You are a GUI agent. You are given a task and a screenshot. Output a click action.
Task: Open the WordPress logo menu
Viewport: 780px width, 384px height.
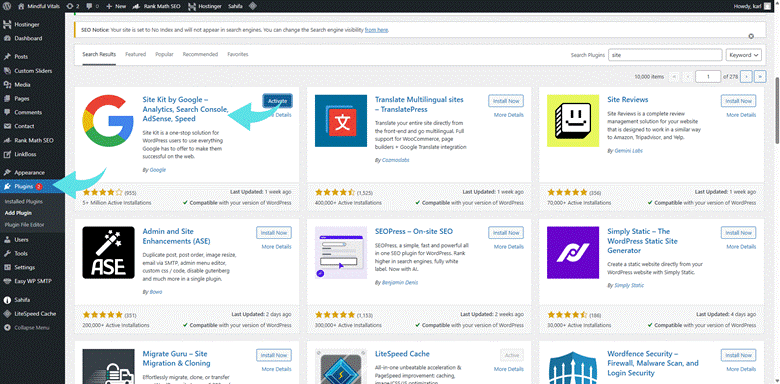tap(7, 6)
